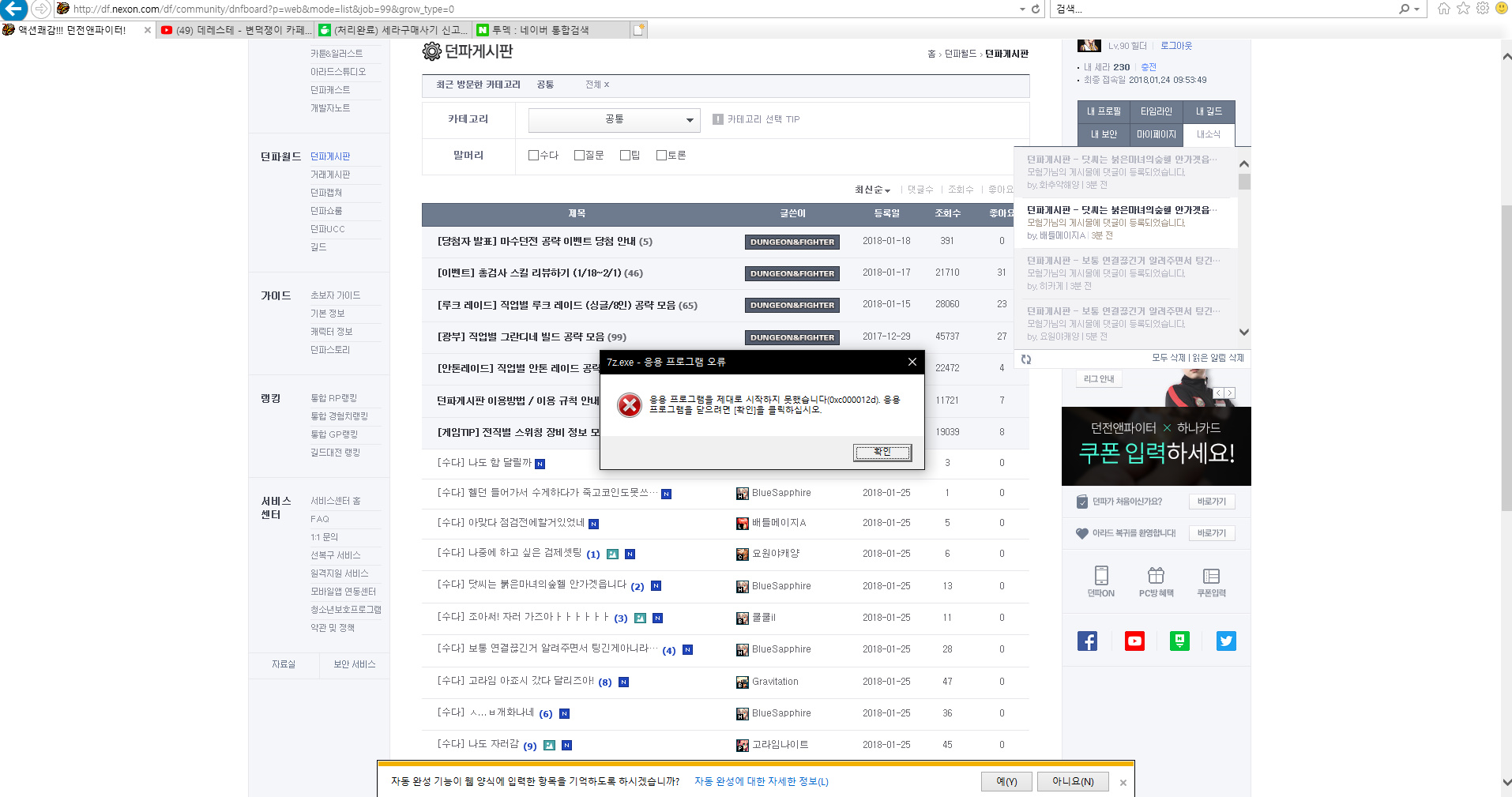Open the 카테고리 공통 dropdown

tap(614, 119)
